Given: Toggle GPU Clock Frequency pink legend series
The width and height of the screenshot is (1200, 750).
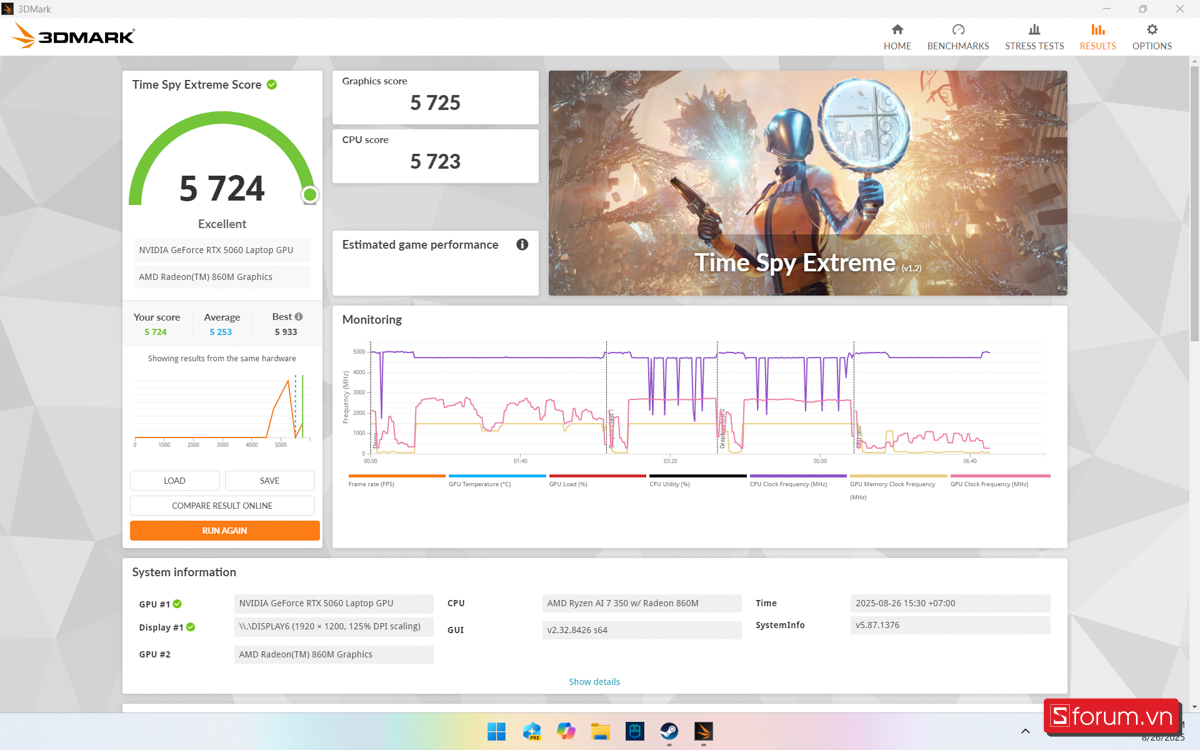Looking at the screenshot, I should pos(1000,481).
